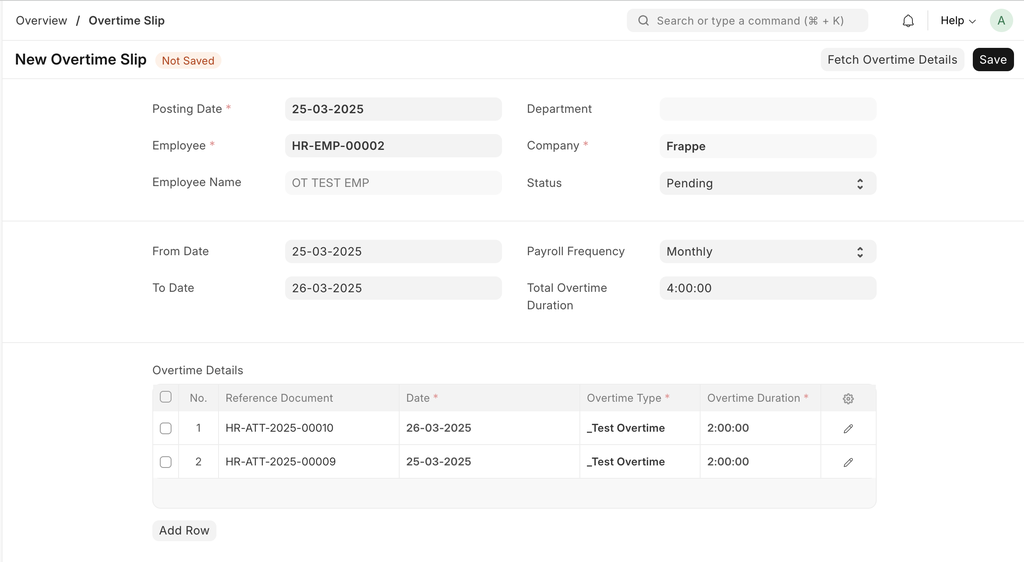Open the Help menu
Image resolution: width=1024 pixels, height=562 pixels.
click(957, 21)
